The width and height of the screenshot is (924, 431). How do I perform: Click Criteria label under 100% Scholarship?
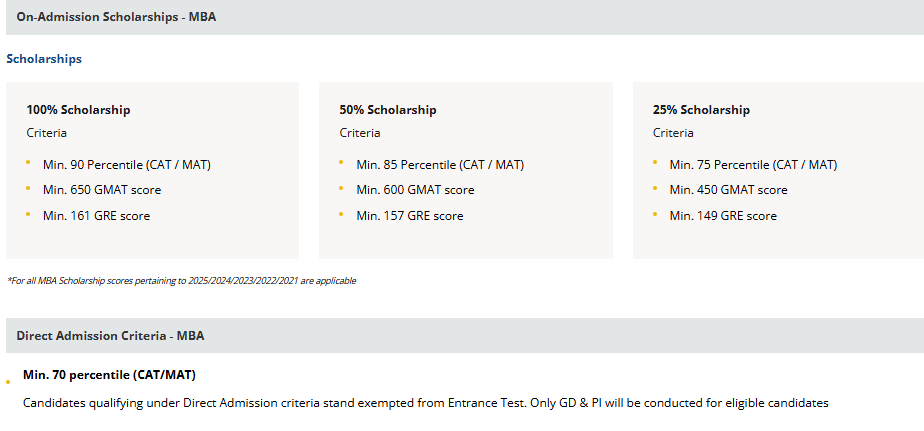click(x=46, y=133)
